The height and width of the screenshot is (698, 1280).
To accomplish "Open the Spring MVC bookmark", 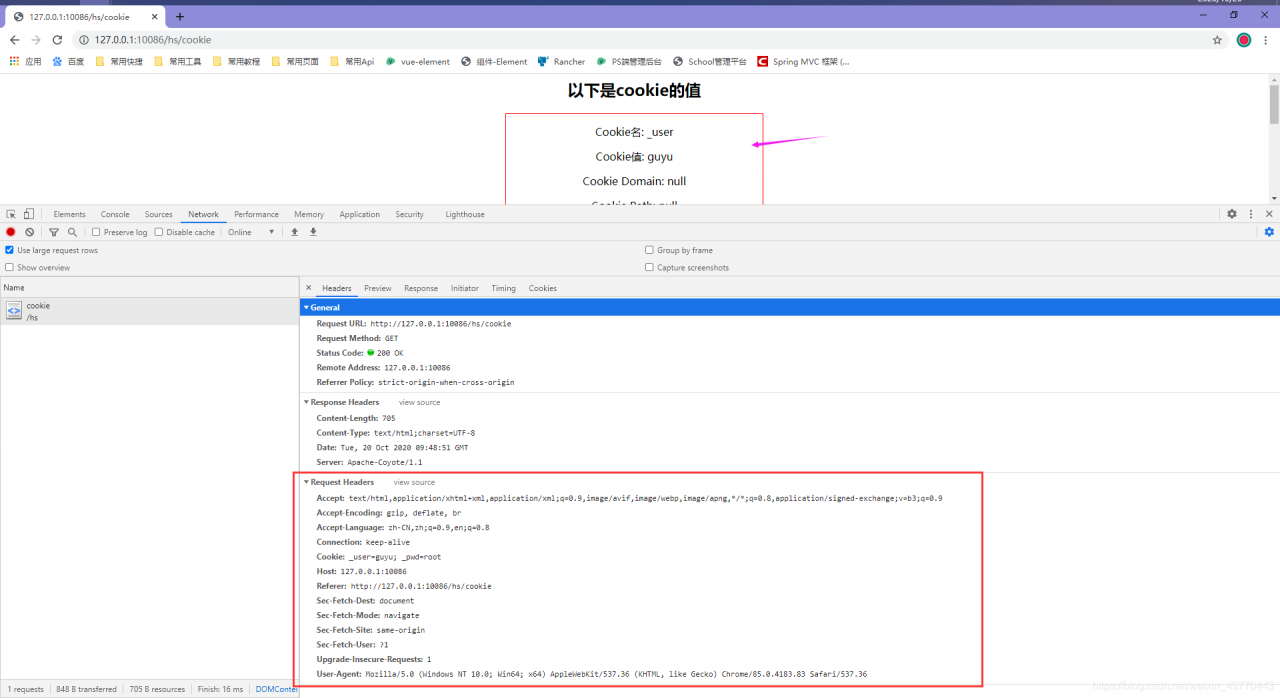I will point(804,61).
